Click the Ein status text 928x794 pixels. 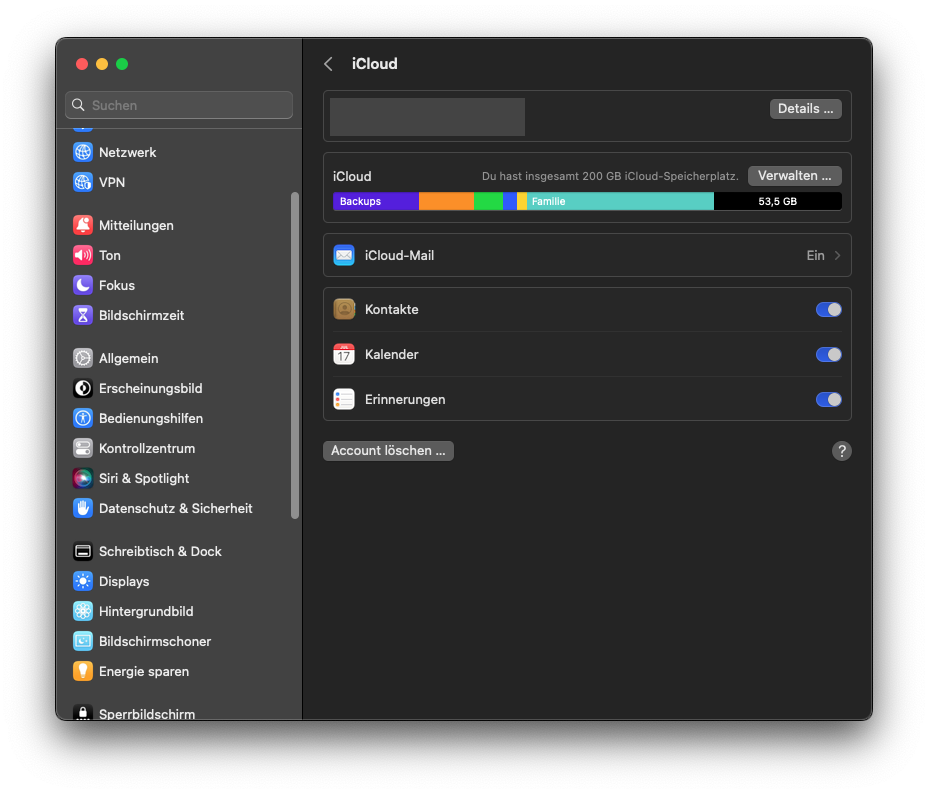(815, 256)
